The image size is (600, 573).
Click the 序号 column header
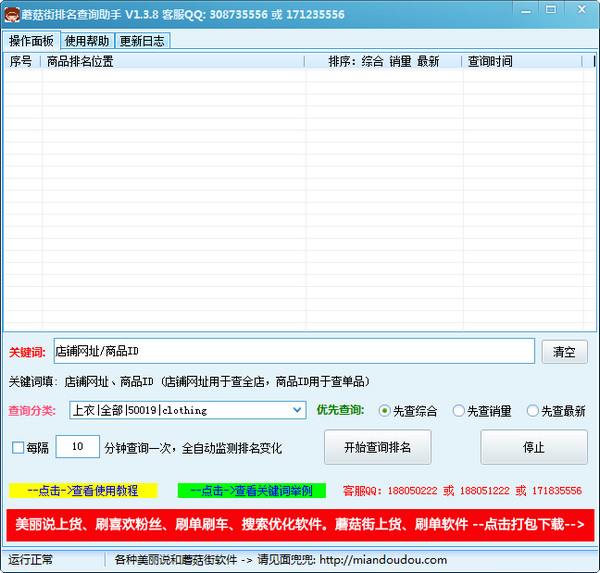tap(21, 61)
